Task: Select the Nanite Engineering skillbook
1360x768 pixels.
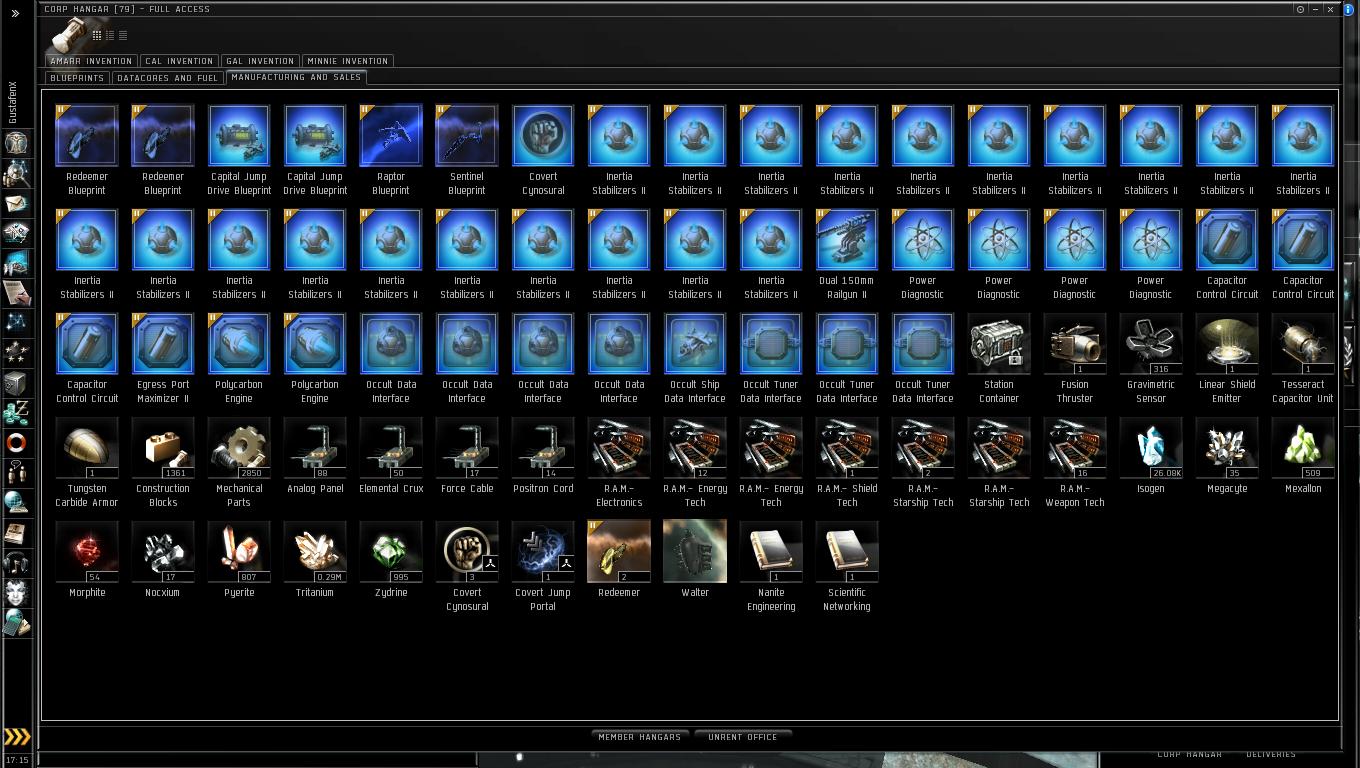Action: pos(771,566)
